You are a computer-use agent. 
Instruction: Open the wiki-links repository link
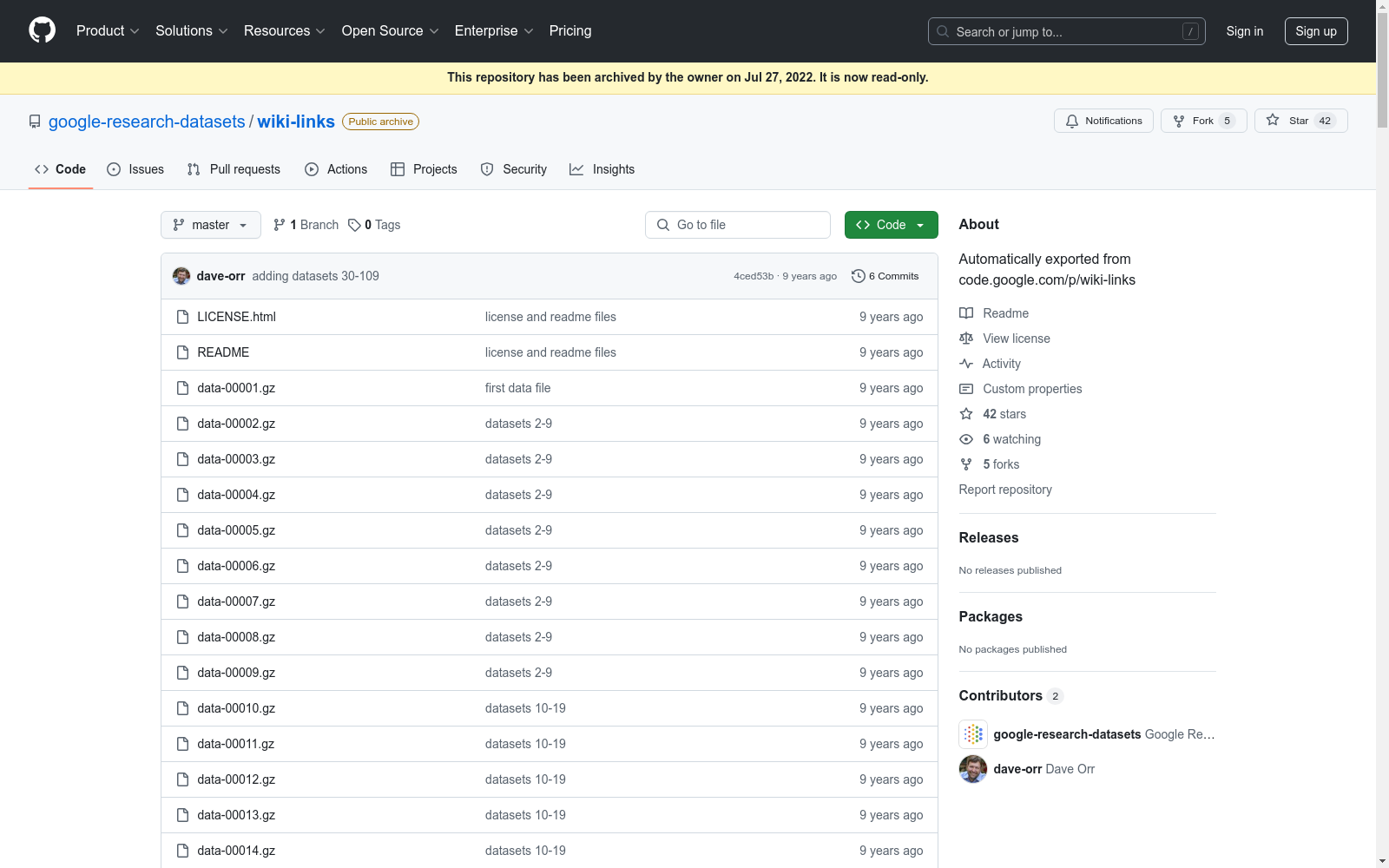(296, 122)
